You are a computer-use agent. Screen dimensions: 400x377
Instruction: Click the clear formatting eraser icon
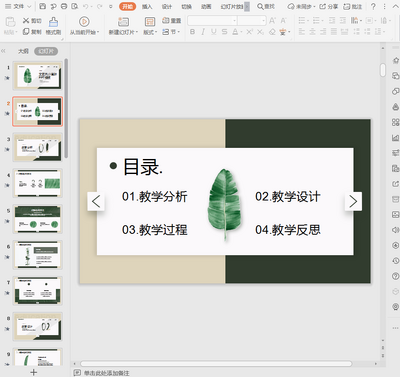[272, 32]
